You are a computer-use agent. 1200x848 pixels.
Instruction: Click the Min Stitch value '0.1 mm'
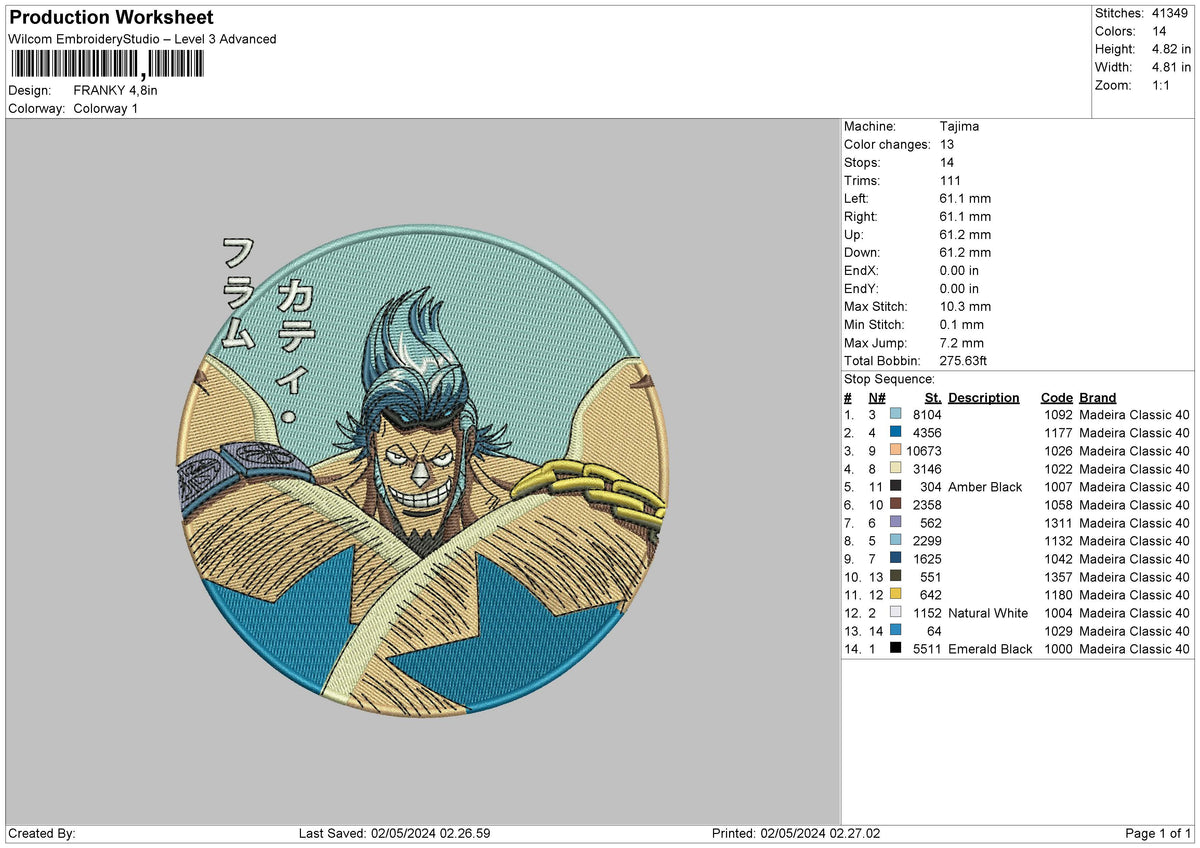point(962,325)
